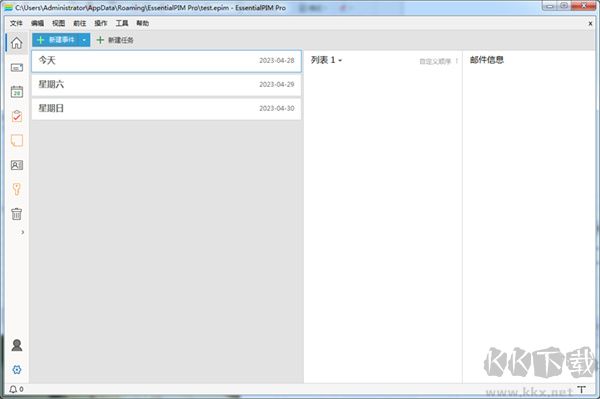The width and height of the screenshot is (600, 399).
Task: Click the user account icon
Action: [16, 345]
